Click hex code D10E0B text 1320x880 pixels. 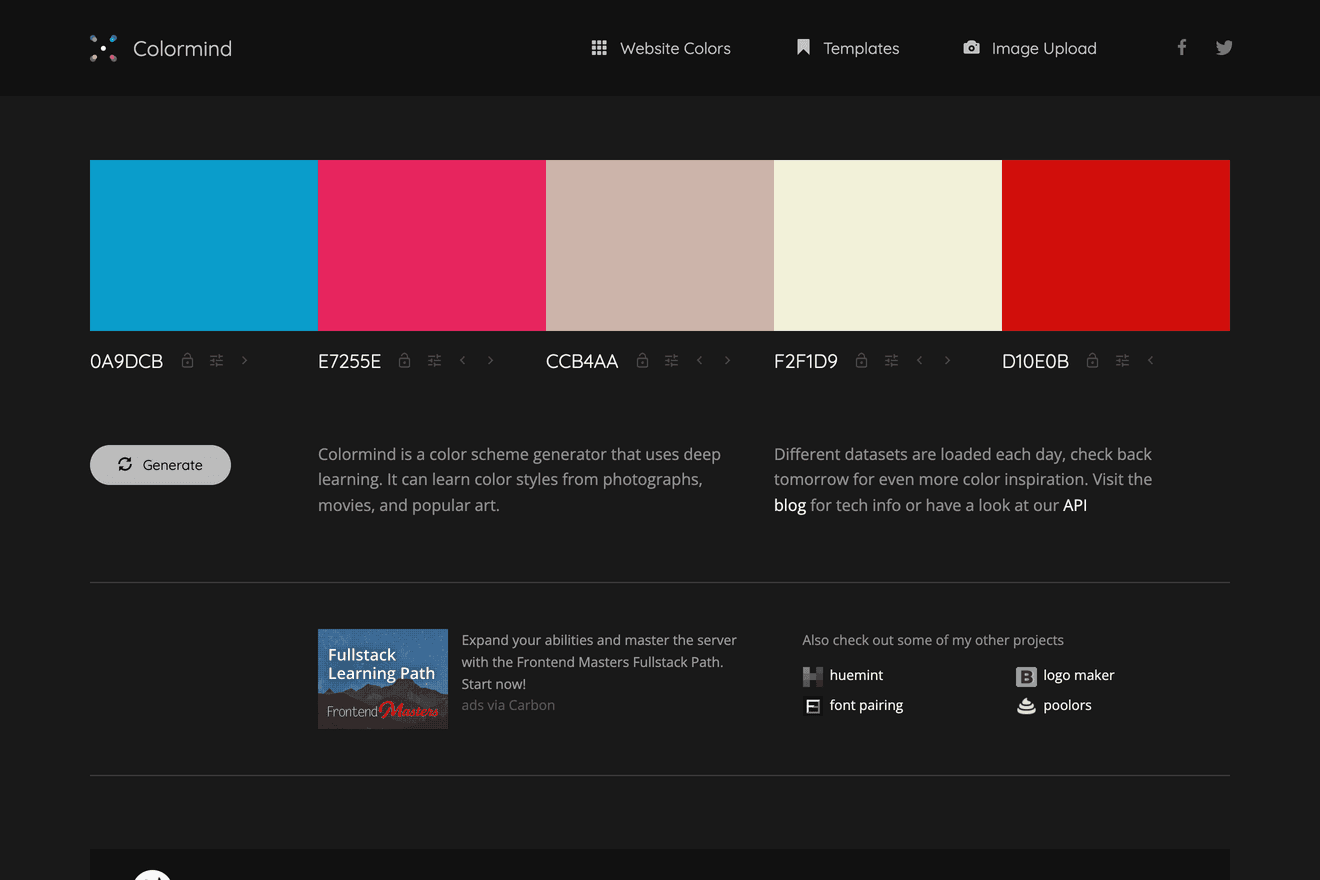[x=1035, y=361]
